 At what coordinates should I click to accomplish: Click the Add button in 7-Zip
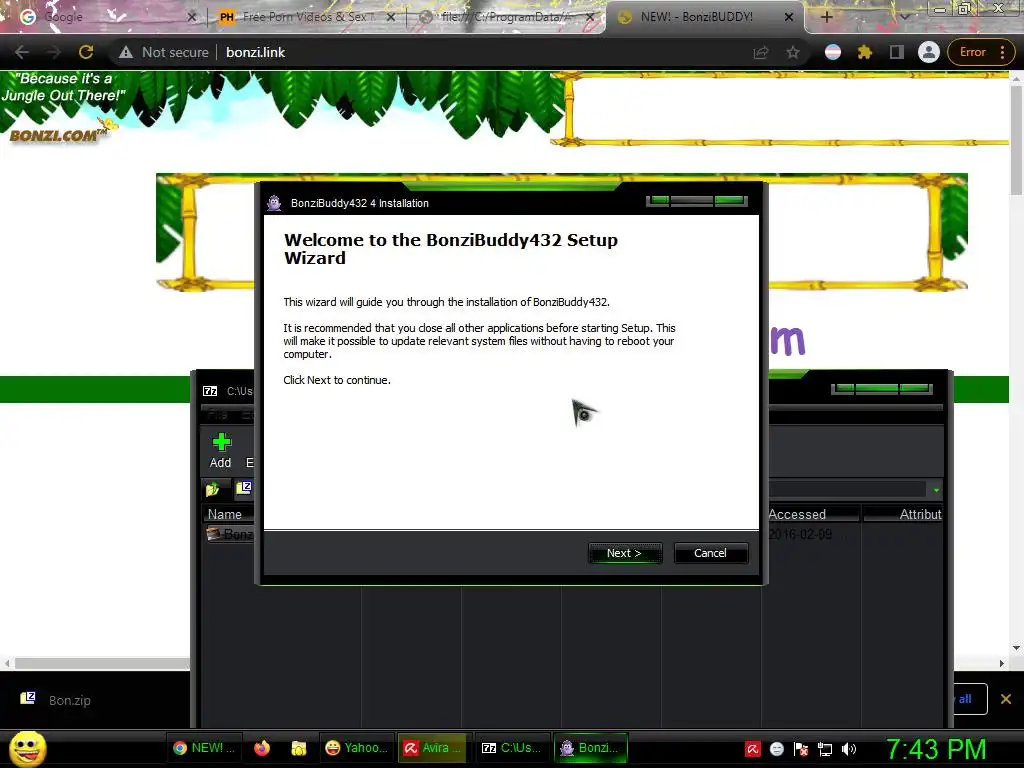221,451
